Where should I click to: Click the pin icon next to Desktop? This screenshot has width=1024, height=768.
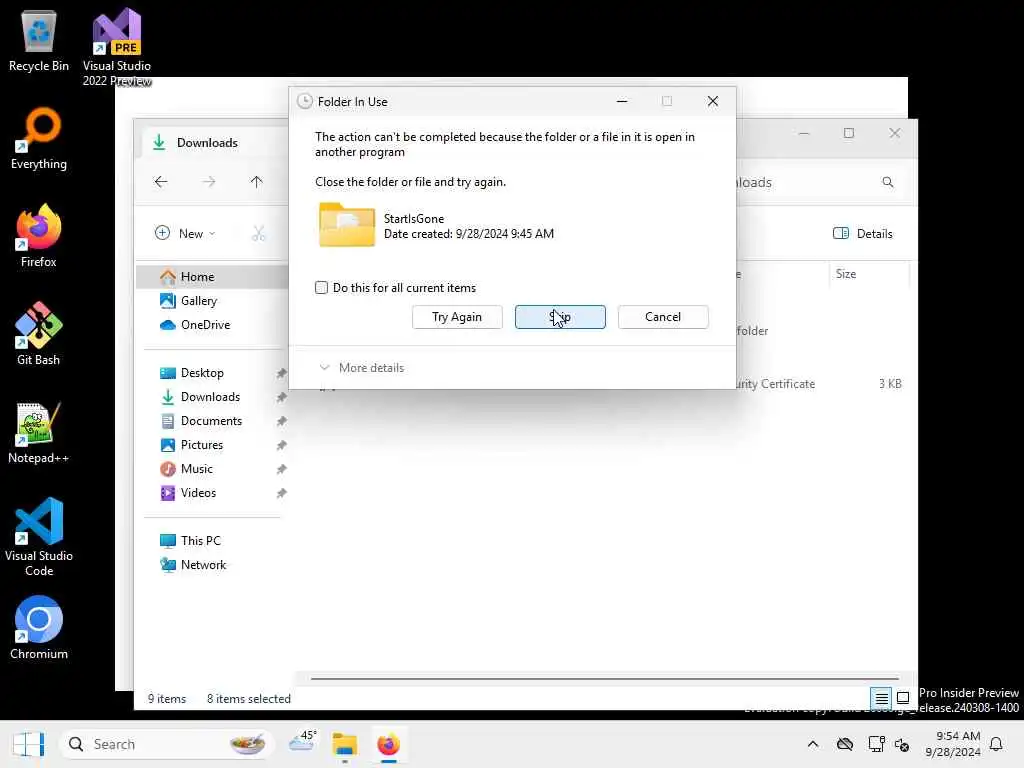pyautogui.click(x=281, y=373)
